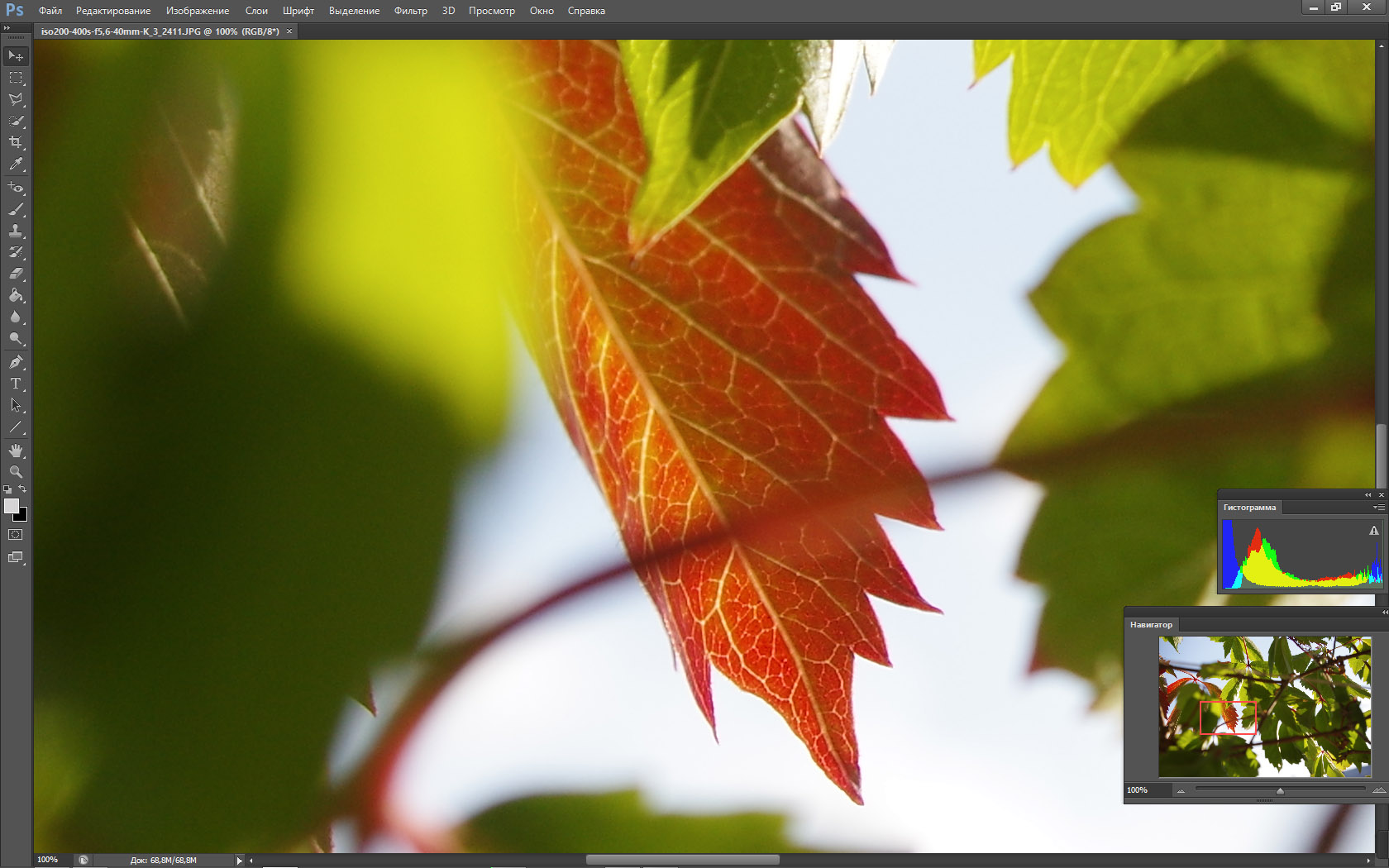Screen dimensions: 1389x868
Task: Open the Фильтр menu
Action: pos(411,11)
